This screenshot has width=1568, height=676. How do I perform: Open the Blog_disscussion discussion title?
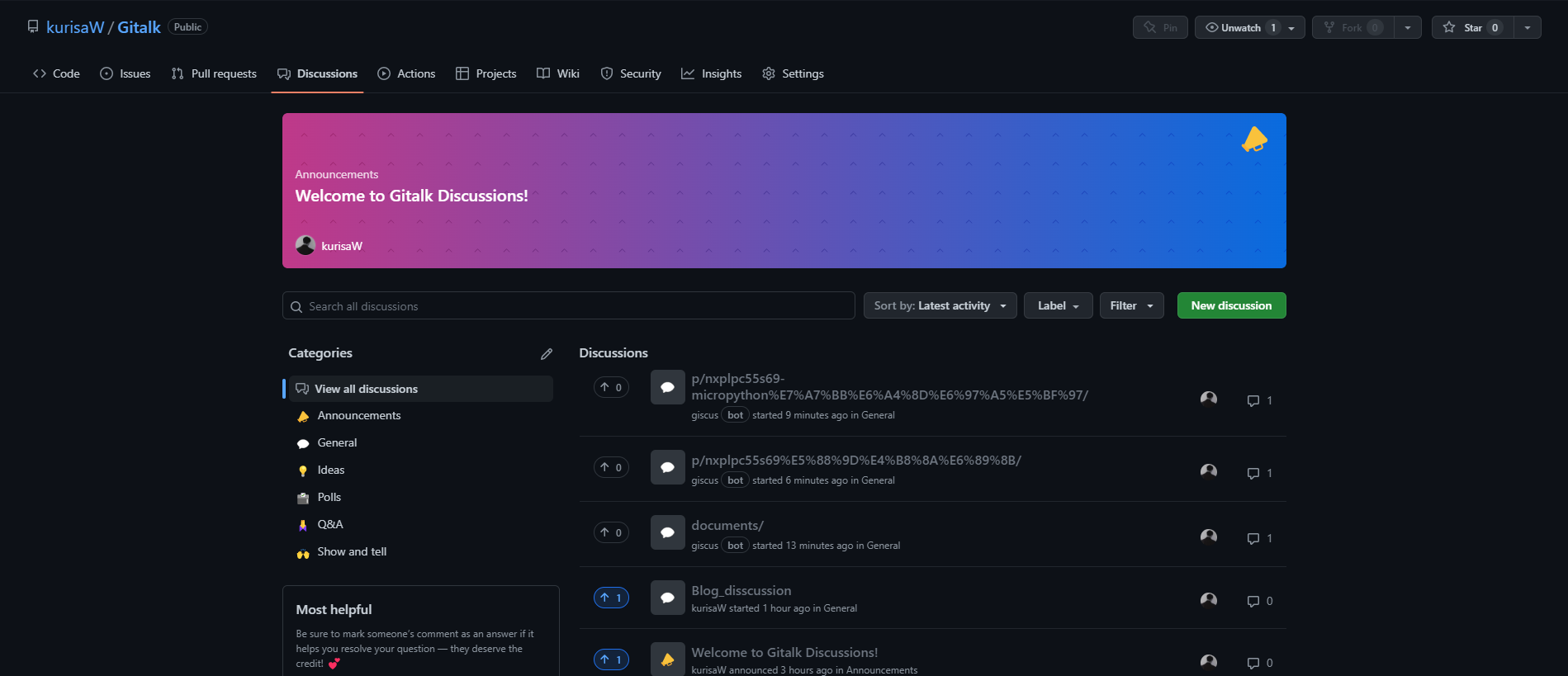tap(741, 590)
